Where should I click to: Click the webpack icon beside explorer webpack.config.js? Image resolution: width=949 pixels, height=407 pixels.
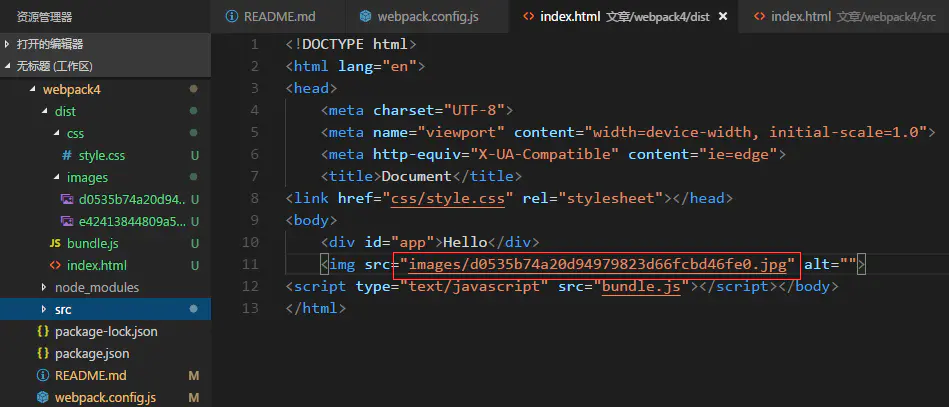pos(42,397)
